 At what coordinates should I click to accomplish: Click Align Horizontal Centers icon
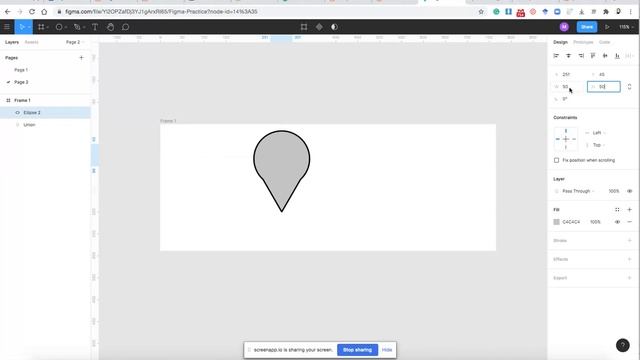coord(568,56)
